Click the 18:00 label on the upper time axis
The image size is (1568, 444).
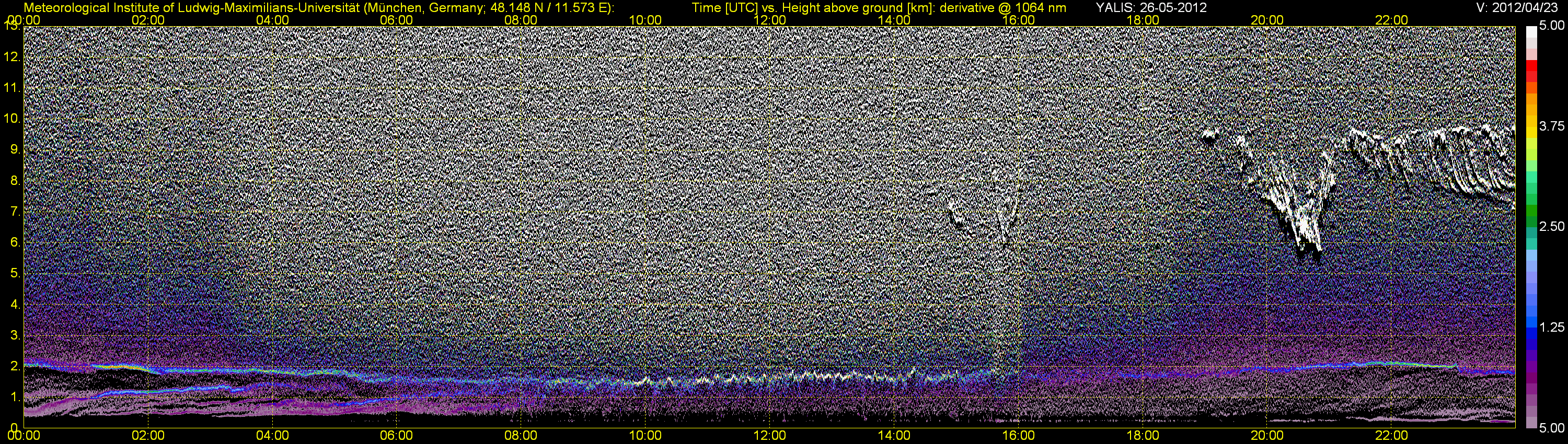[1143, 20]
